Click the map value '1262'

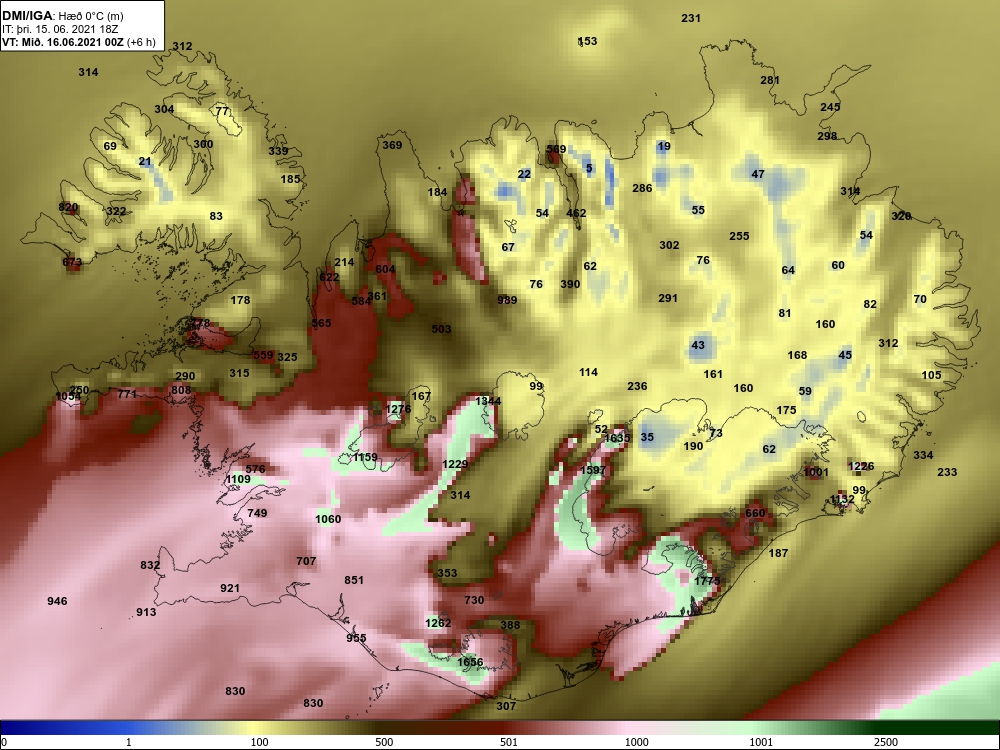(438, 623)
